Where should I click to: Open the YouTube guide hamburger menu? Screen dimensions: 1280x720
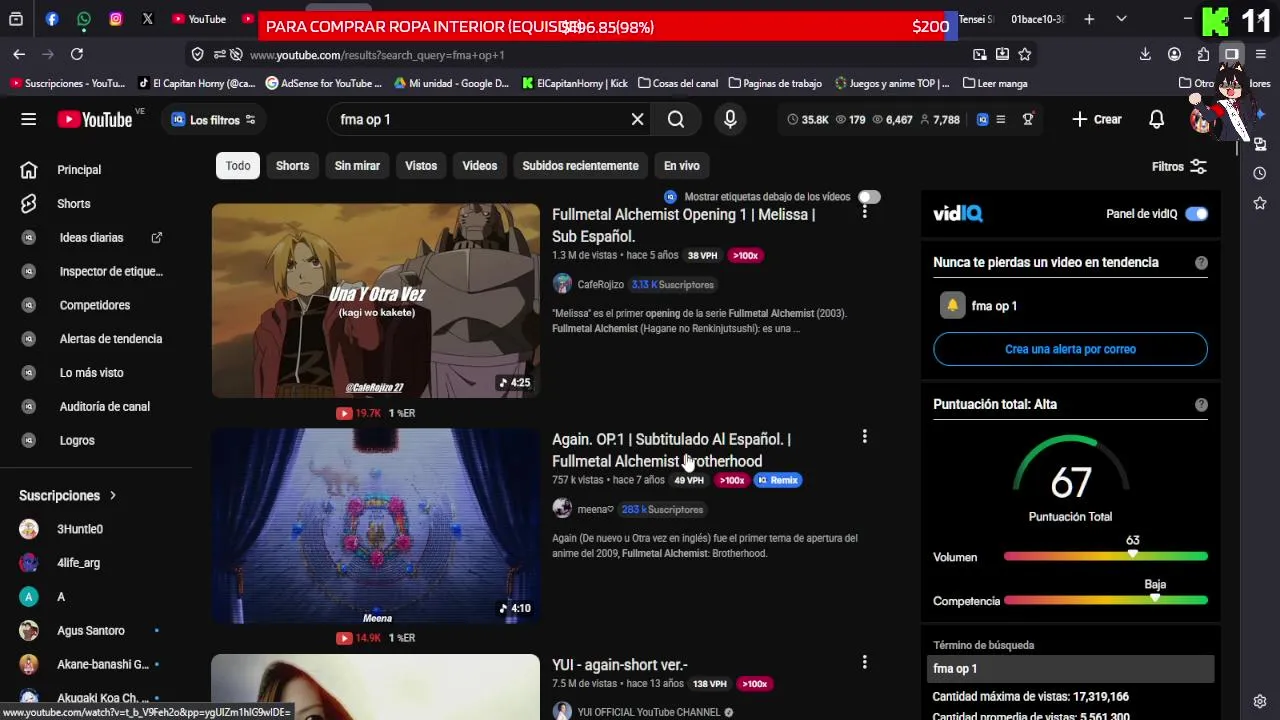tap(28, 119)
